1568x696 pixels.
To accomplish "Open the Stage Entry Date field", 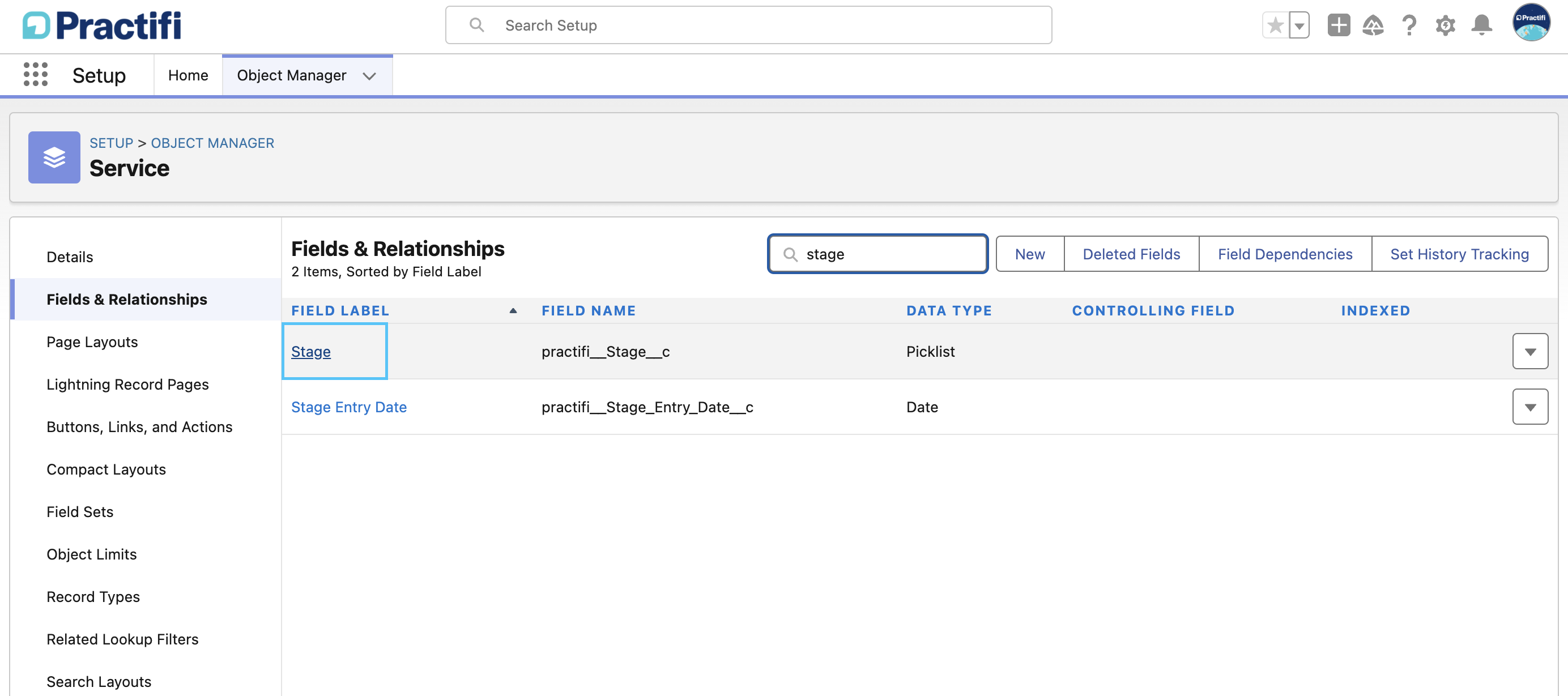I will (349, 407).
